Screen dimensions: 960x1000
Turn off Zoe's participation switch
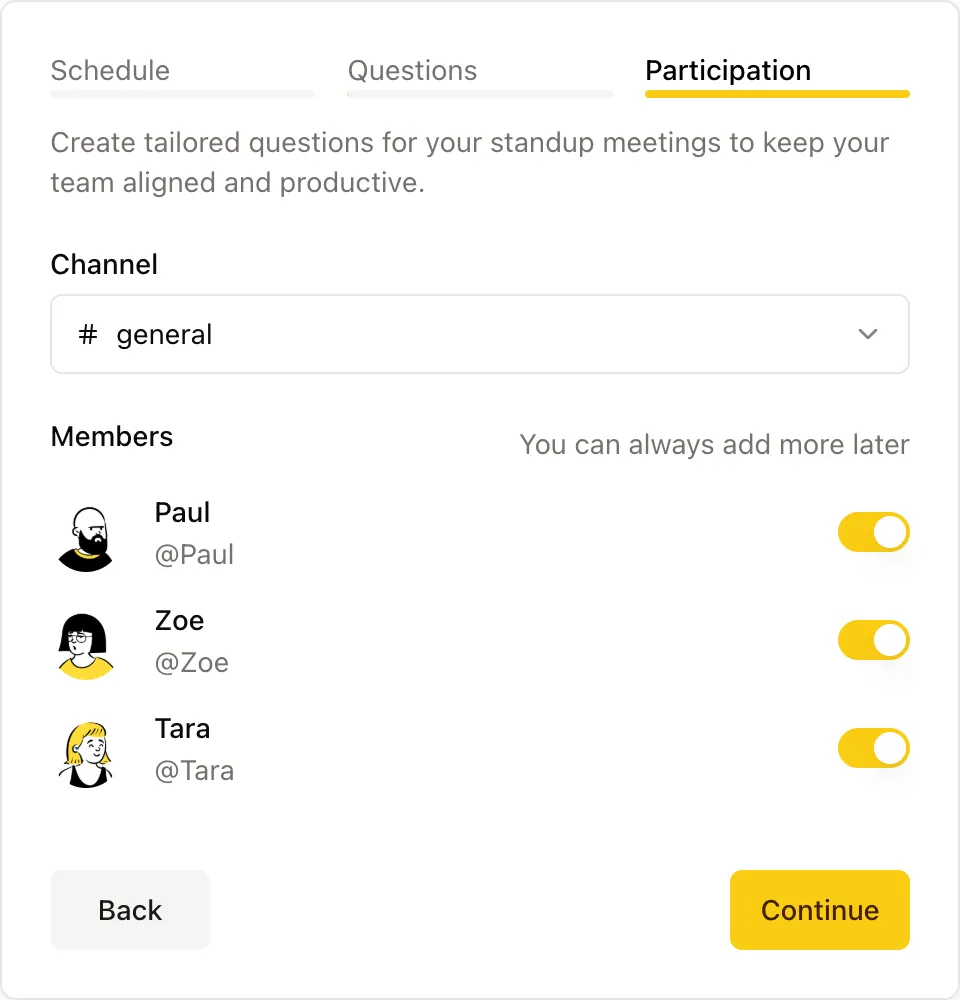(x=873, y=640)
